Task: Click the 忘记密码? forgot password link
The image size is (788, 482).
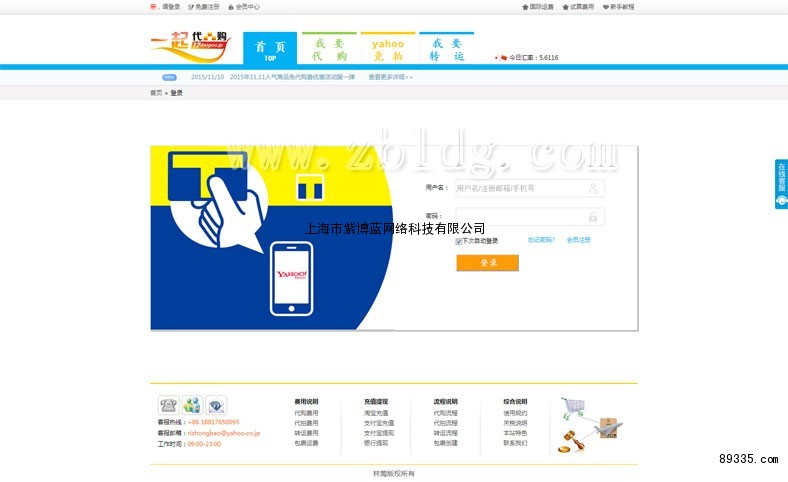Action: (x=541, y=240)
